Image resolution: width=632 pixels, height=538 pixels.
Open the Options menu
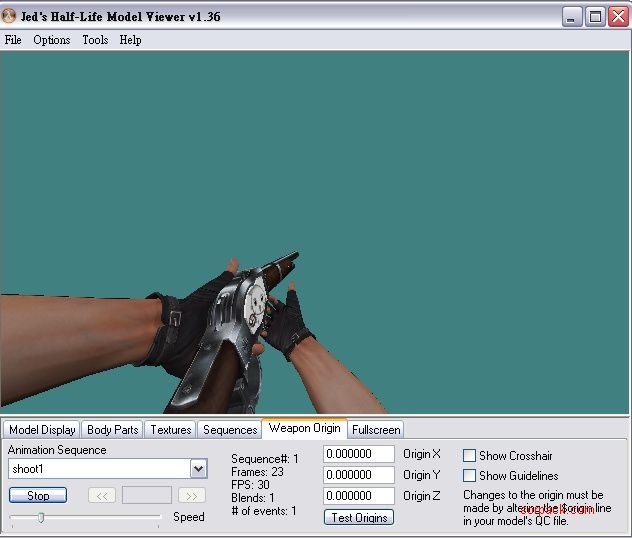[52, 40]
